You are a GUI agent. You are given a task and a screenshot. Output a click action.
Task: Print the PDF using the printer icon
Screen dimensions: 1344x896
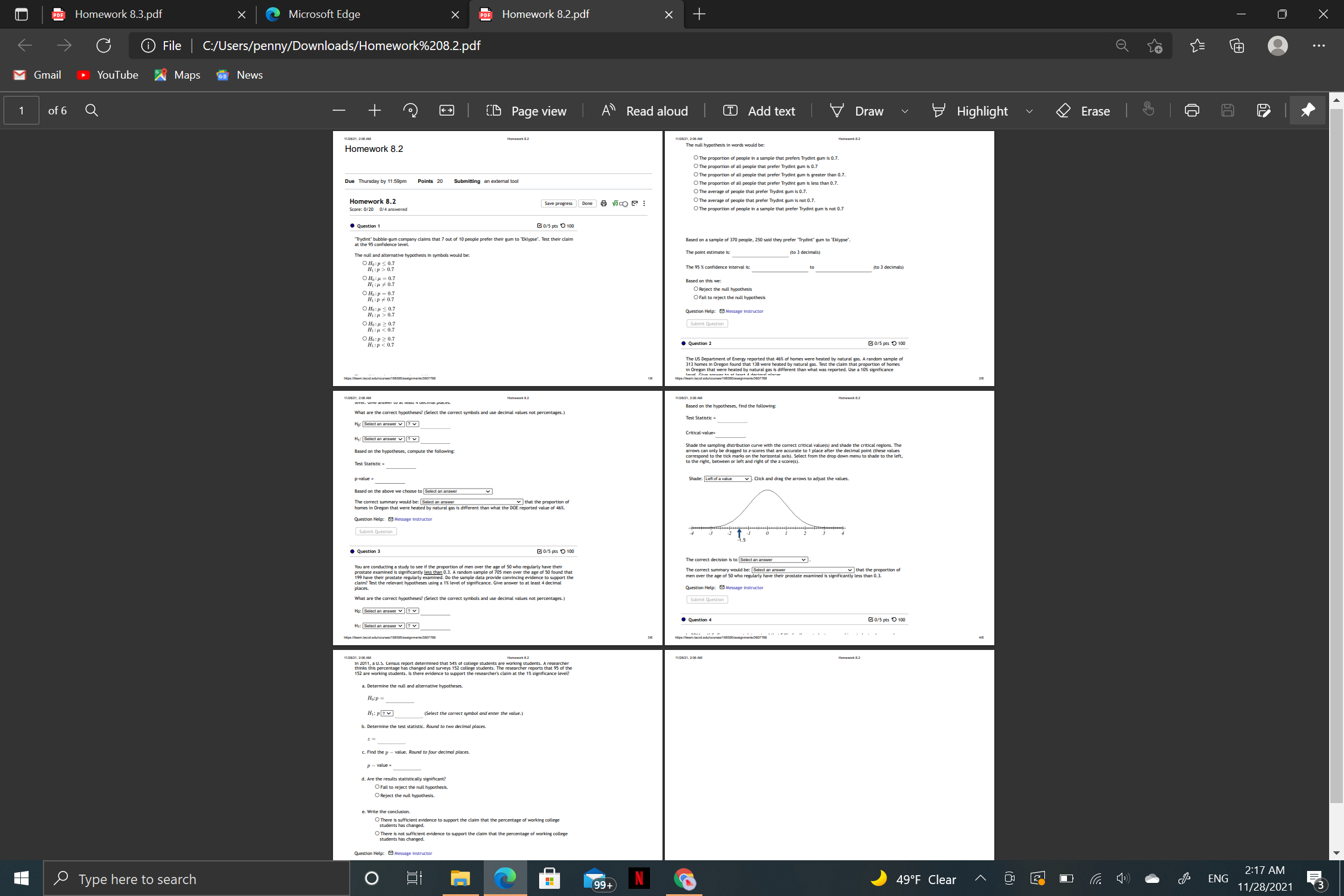click(1191, 110)
